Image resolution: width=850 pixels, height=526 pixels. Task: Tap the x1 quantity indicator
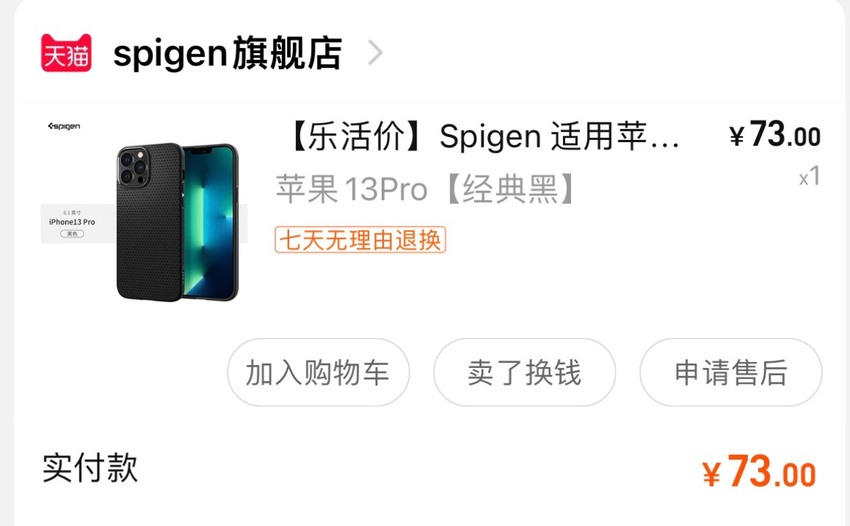tap(810, 177)
